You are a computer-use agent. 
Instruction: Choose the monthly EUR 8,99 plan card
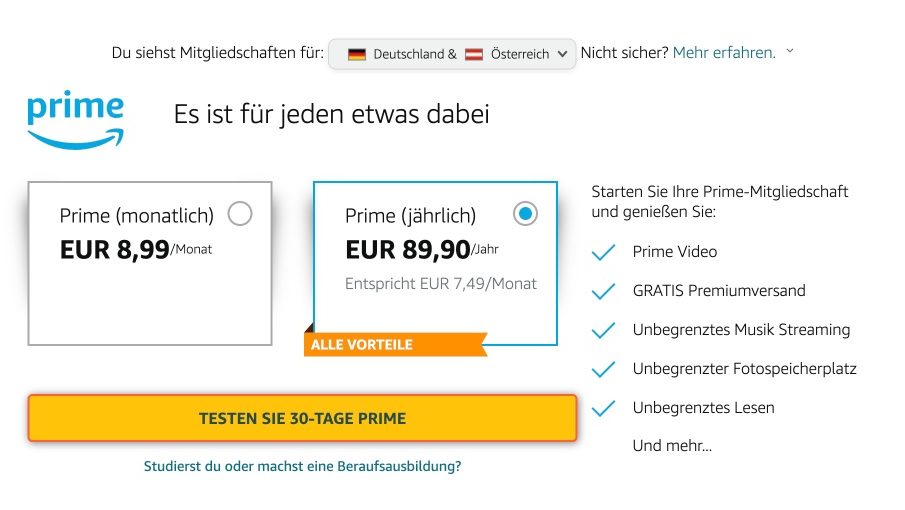(x=150, y=290)
